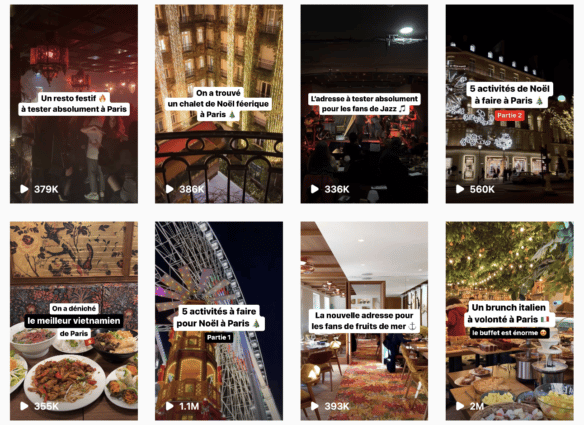Screen dimensions: 584x425
Task: Open the 'chalet de Noël féerique' video
Action: [219, 104]
